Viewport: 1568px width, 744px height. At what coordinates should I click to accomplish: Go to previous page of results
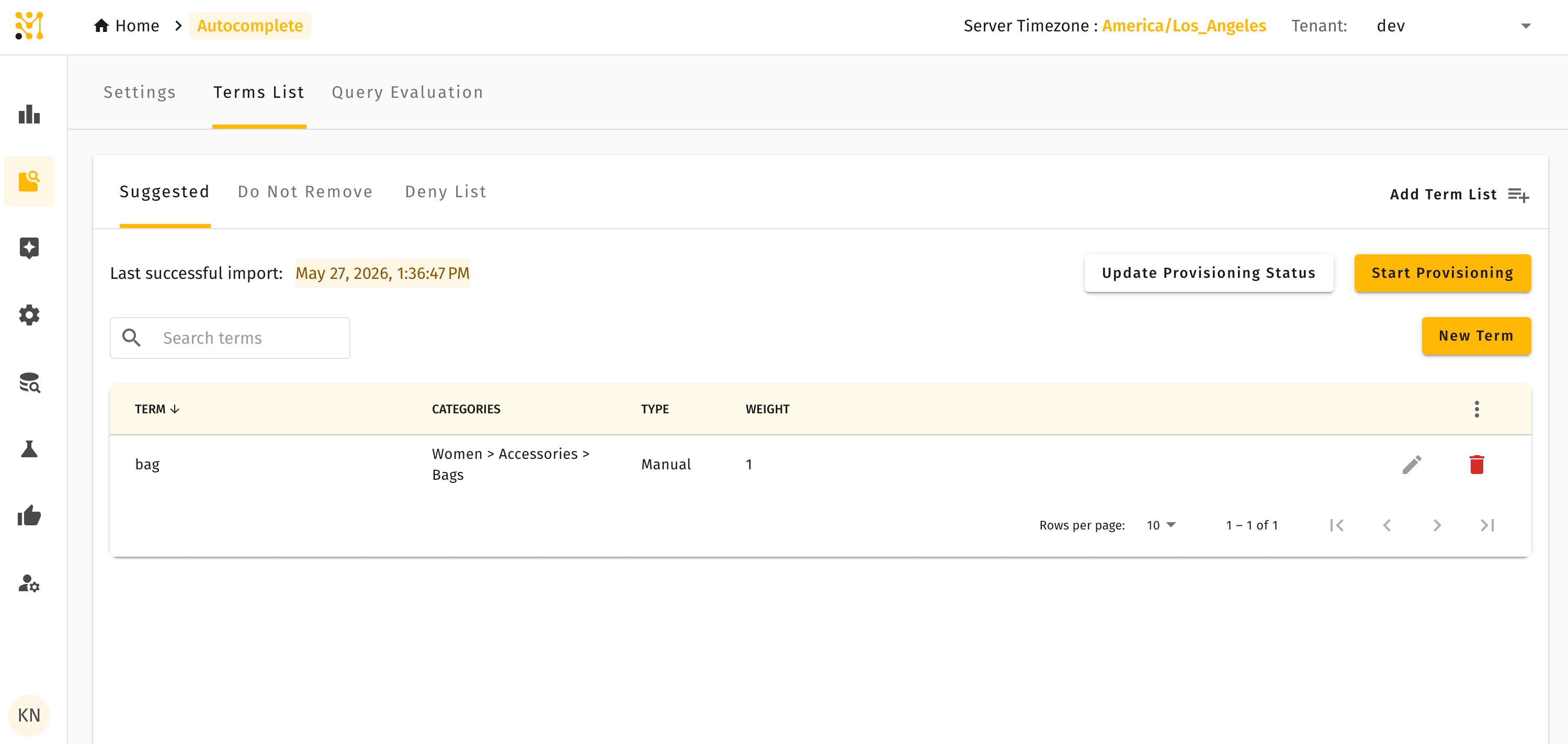coord(1387,525)
